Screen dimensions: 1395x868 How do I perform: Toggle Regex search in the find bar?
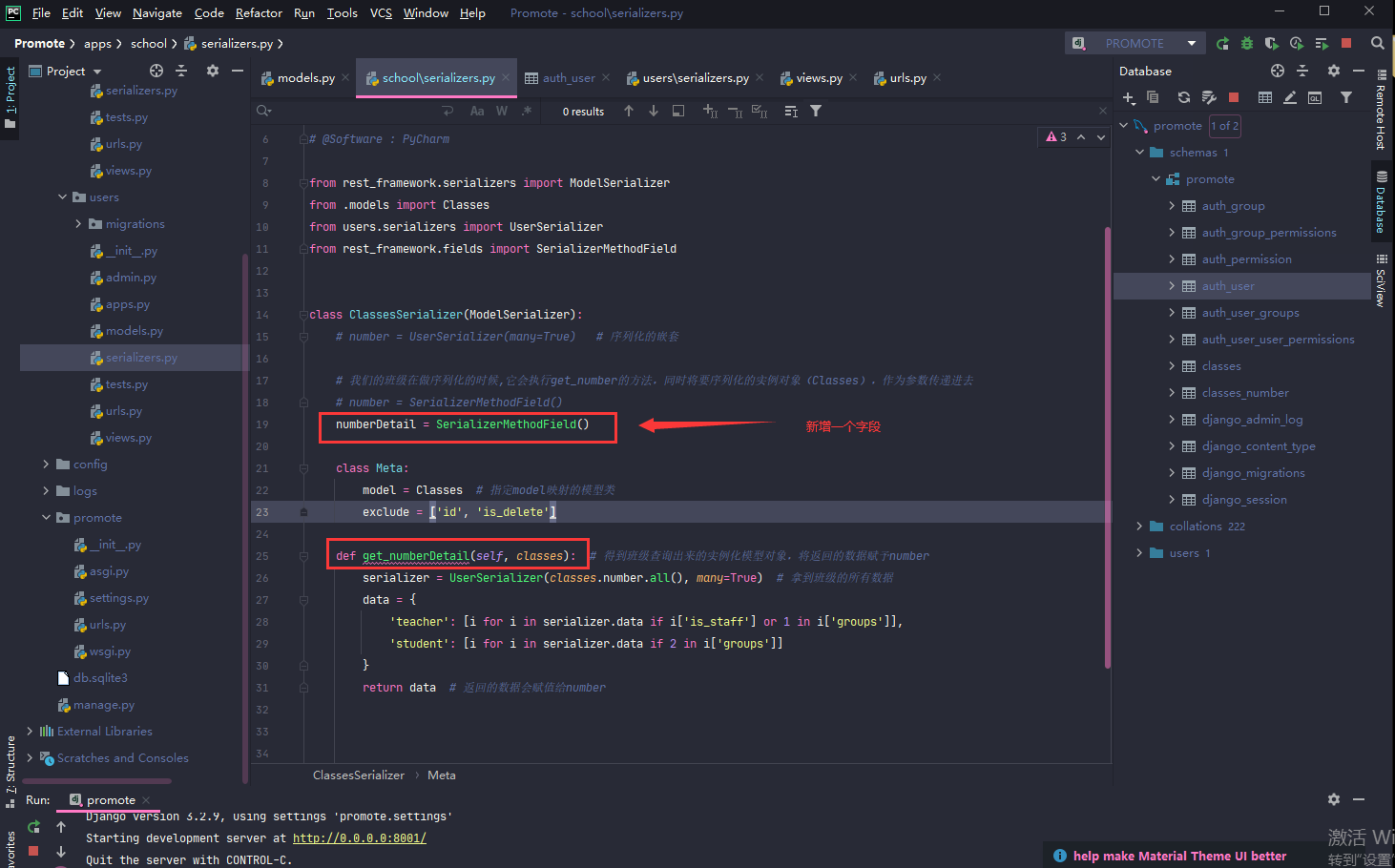[527, 111]
